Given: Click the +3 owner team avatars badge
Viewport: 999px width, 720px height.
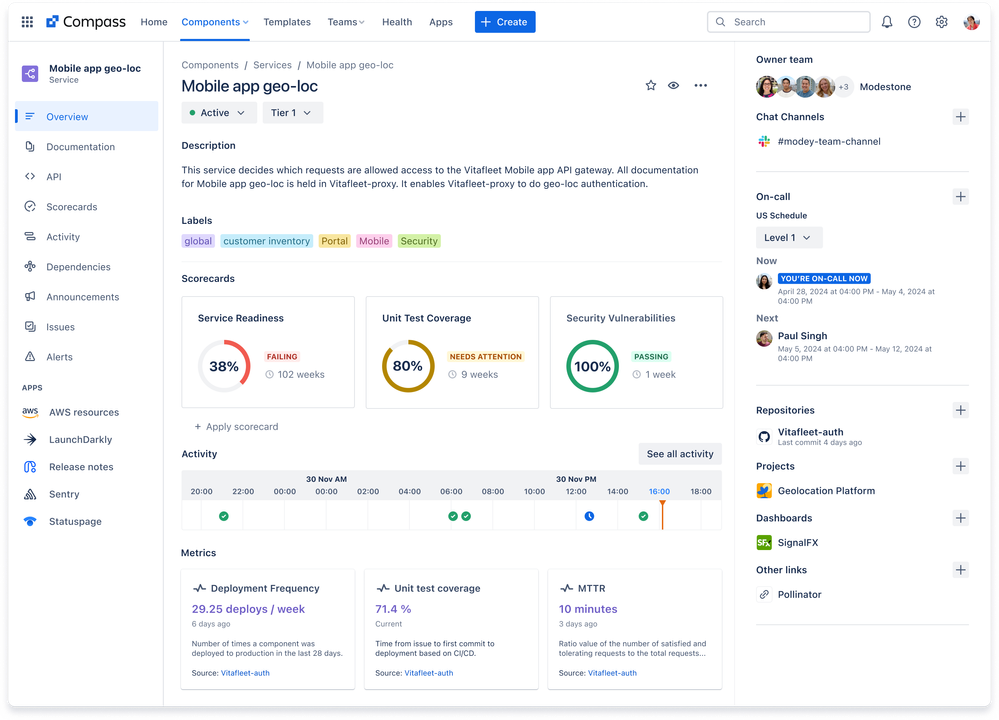Looking at the screenshot, I should pos(843,87).
